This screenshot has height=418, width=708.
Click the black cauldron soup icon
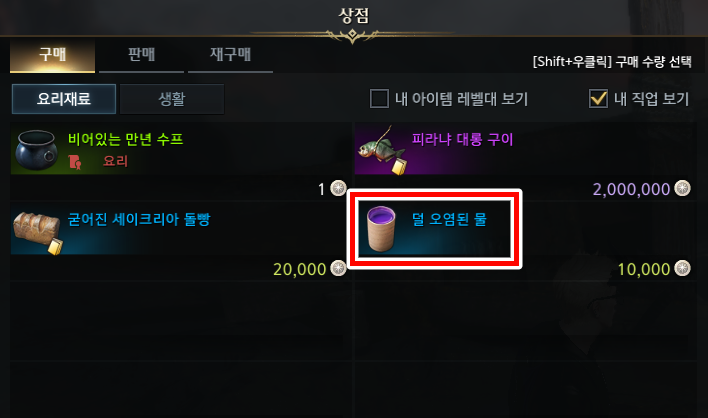point(36,149)
